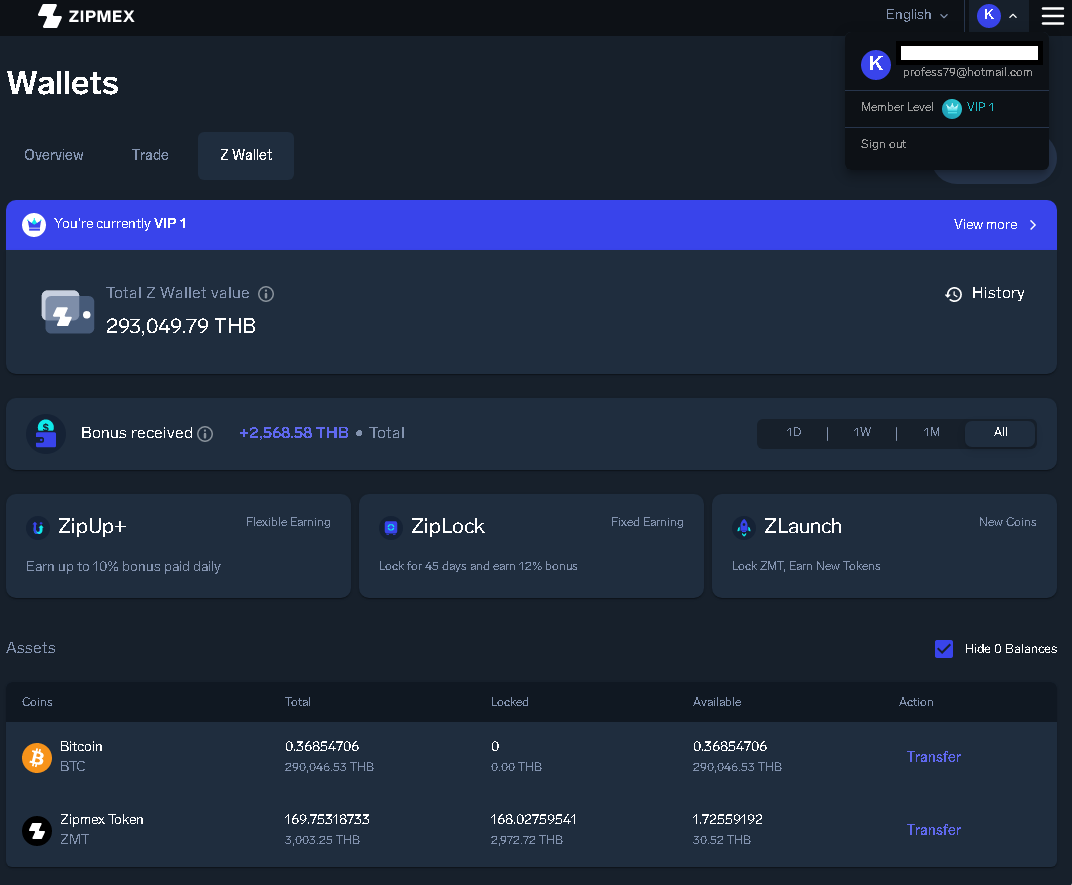Click info icon next to Total Z Wallet value

pos(266,294)
